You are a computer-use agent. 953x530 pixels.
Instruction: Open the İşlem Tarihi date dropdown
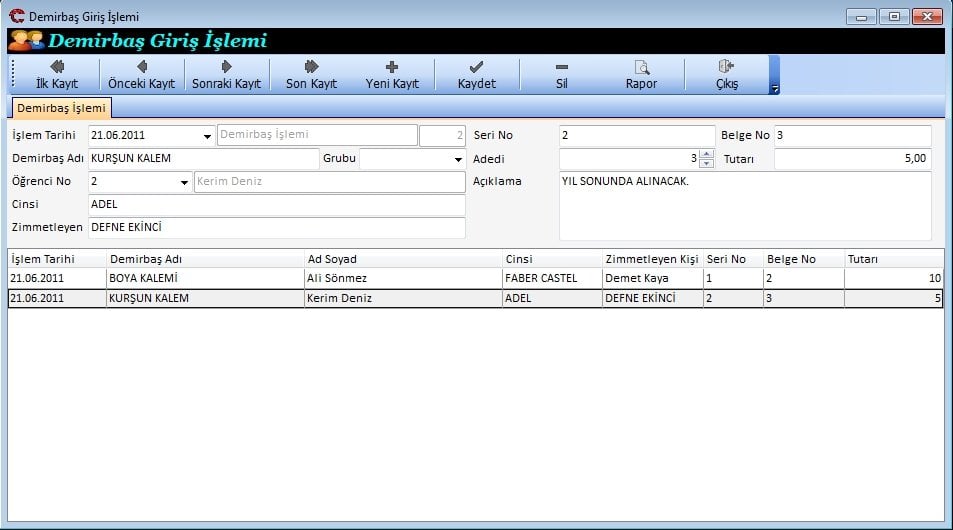(x=207, y=136)
